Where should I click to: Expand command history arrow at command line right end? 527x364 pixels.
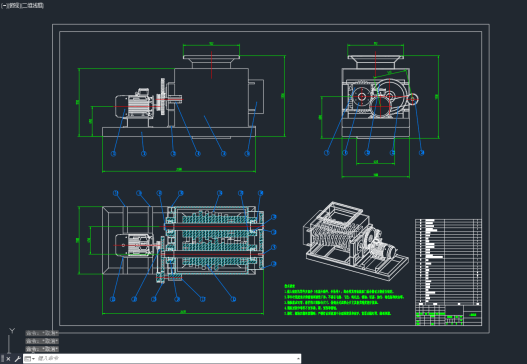pos(298,359)
